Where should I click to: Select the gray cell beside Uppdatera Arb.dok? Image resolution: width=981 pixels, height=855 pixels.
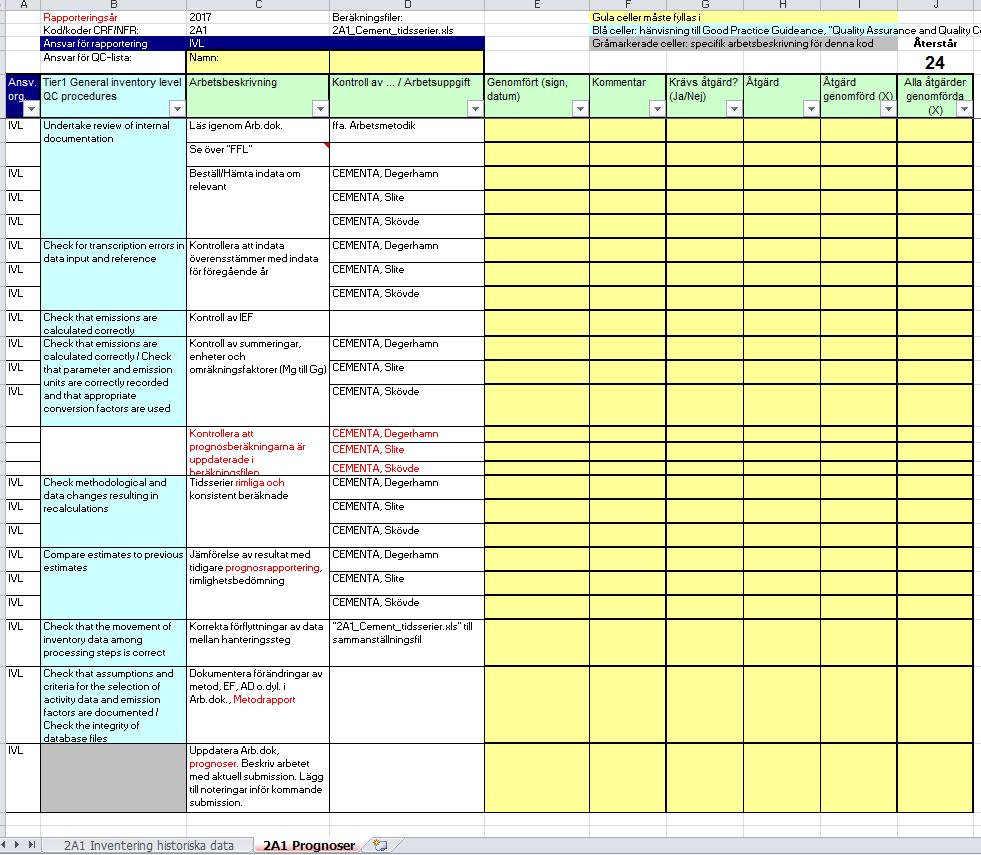(113, 777)
